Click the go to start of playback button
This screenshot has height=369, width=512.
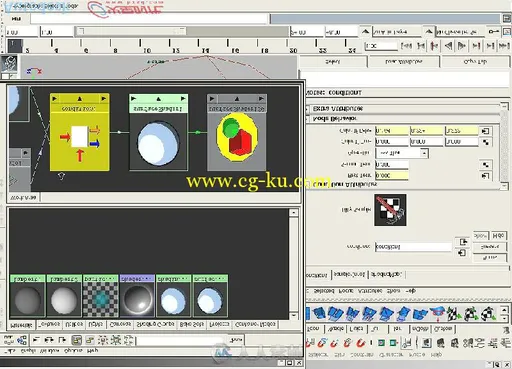(x=406, y=45)
